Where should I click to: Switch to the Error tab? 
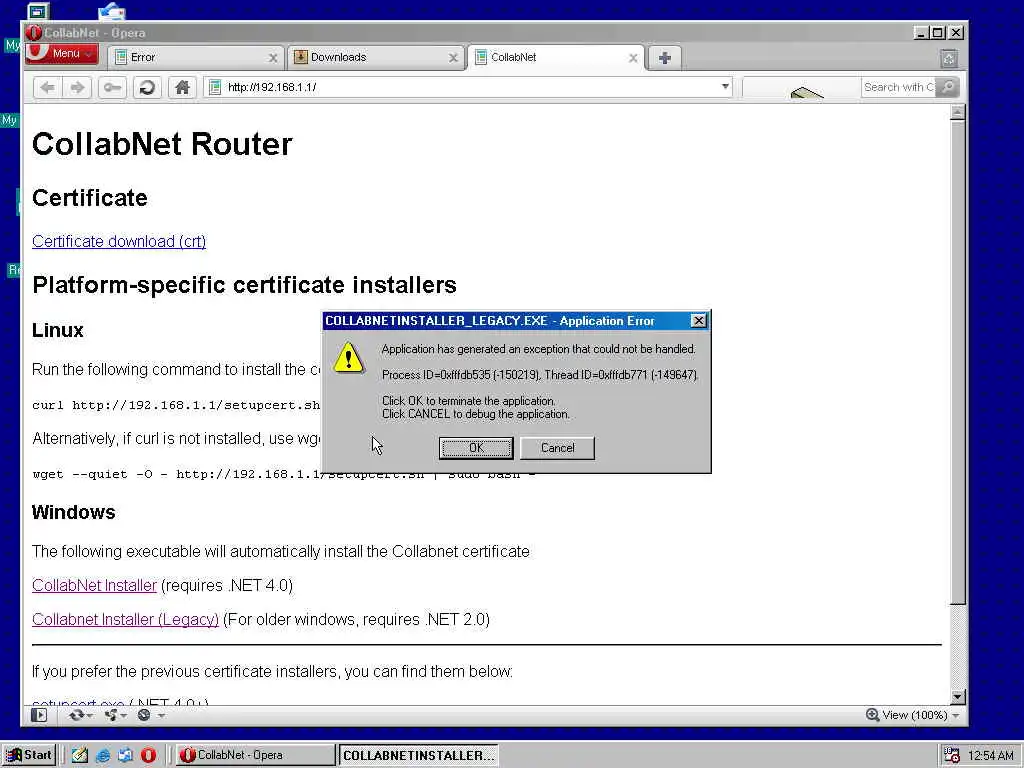coord(196,57)
